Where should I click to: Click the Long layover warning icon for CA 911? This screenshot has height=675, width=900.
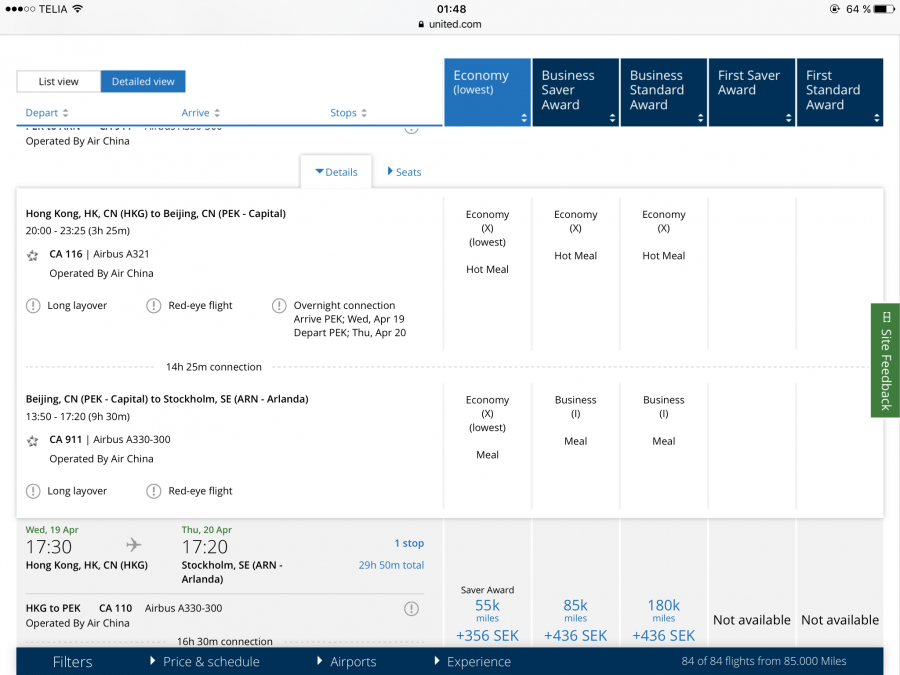[x=34, y=491]
